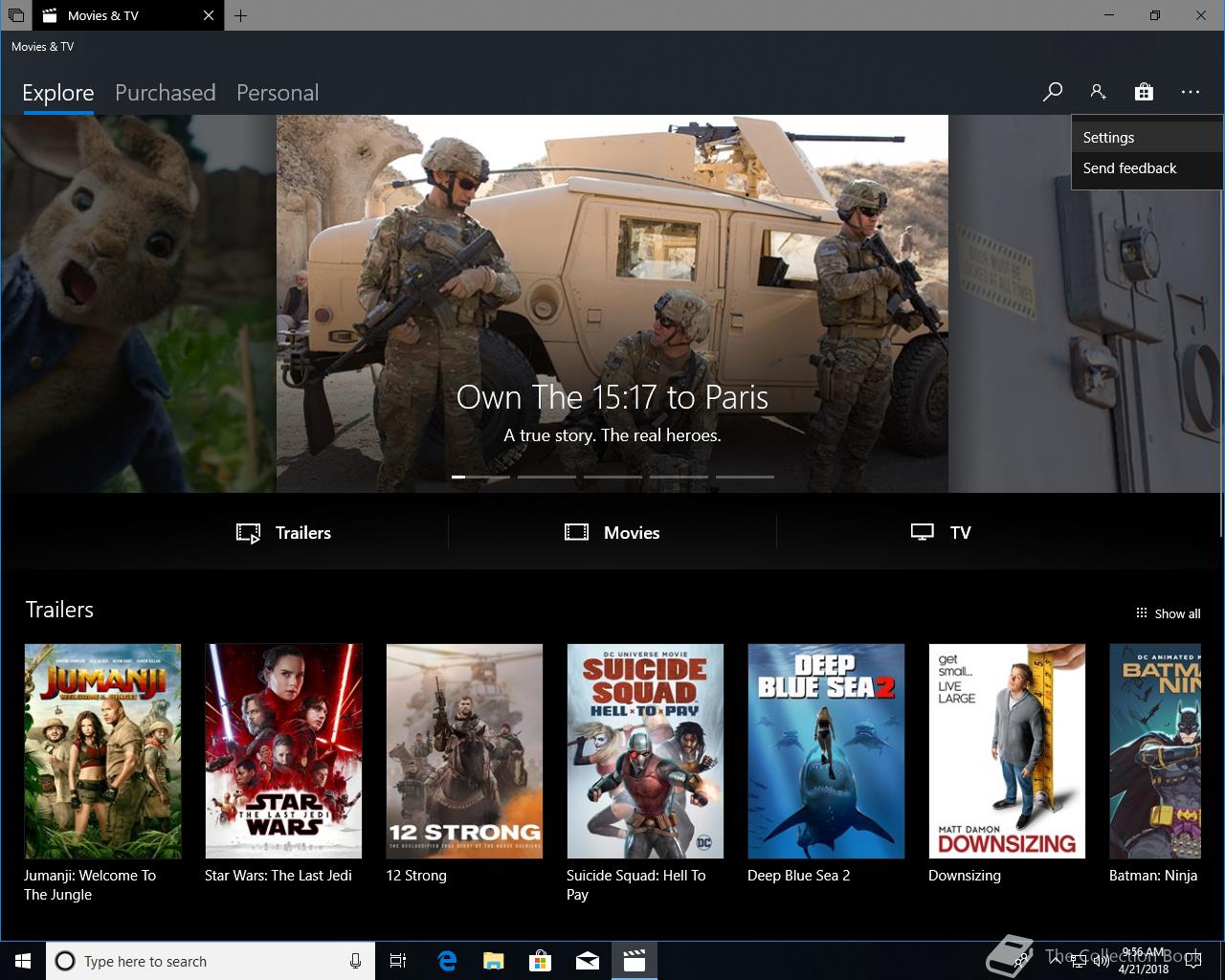This screenshot has width=1225, height=980.
Task: Select the first carousel slide indicator
Action: (x=480, y=477)
